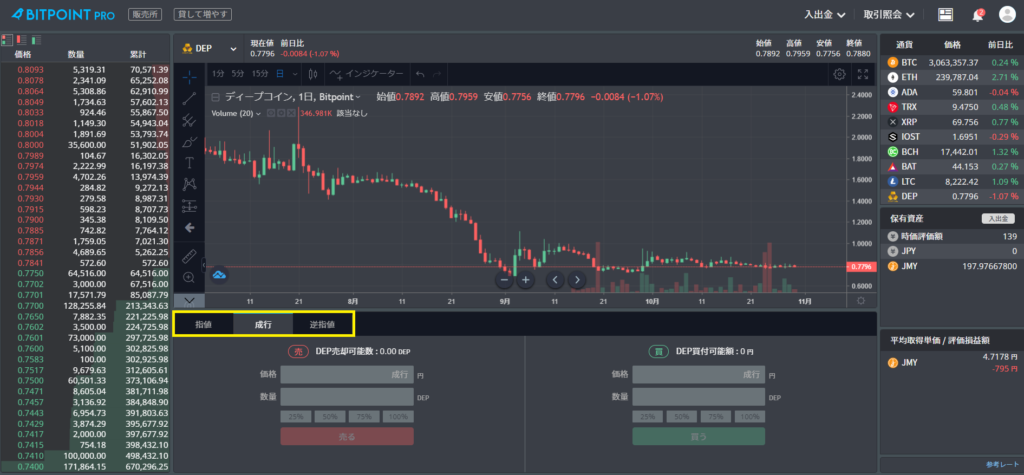Select the 日 daily chart interval

280,74
